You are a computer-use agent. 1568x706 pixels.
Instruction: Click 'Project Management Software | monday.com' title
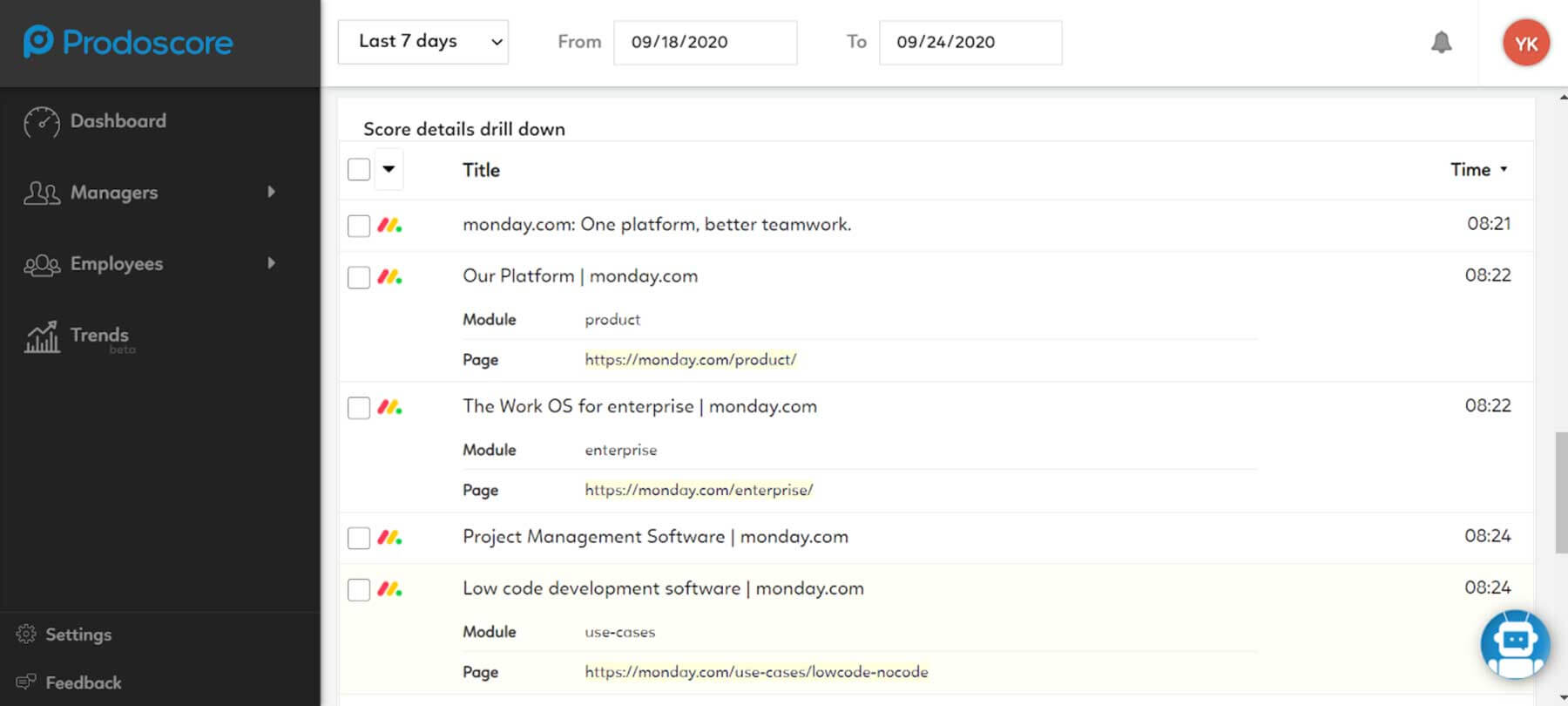coord(655,537)
